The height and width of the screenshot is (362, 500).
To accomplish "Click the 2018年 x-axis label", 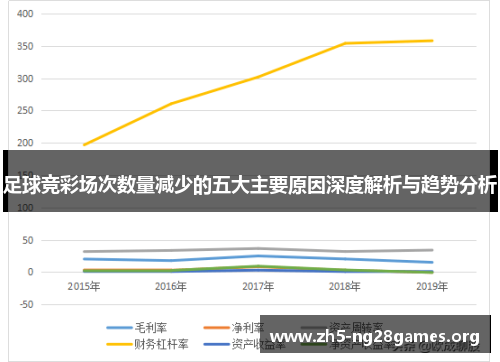I will pyautogui.click(x=345, y=286).
